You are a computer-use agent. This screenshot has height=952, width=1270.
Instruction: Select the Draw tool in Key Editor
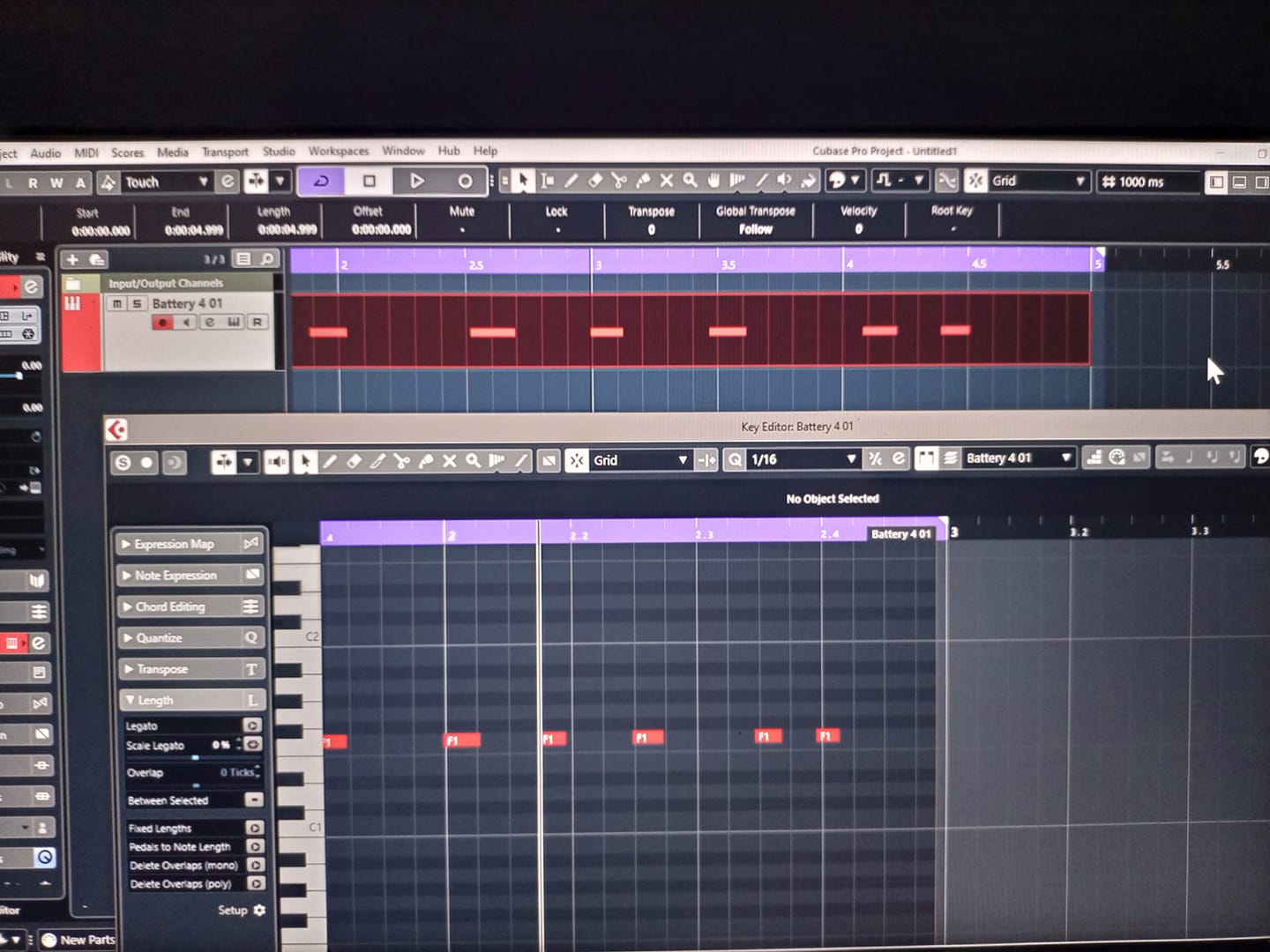pyautogui.click(x=330, y=461)
